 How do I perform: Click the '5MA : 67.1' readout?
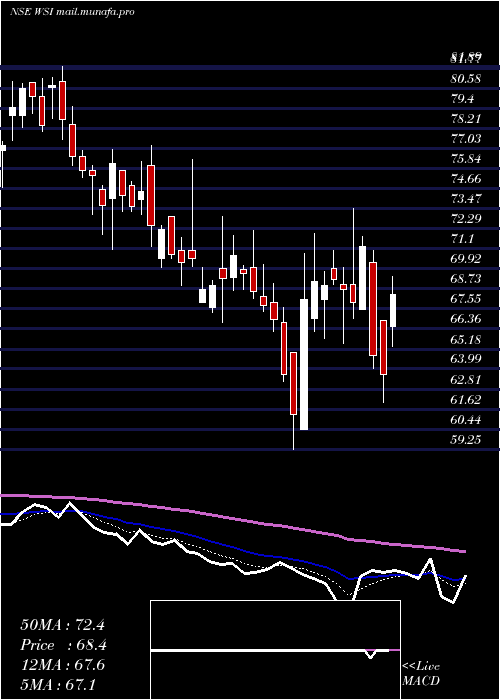tap(58, 684)
